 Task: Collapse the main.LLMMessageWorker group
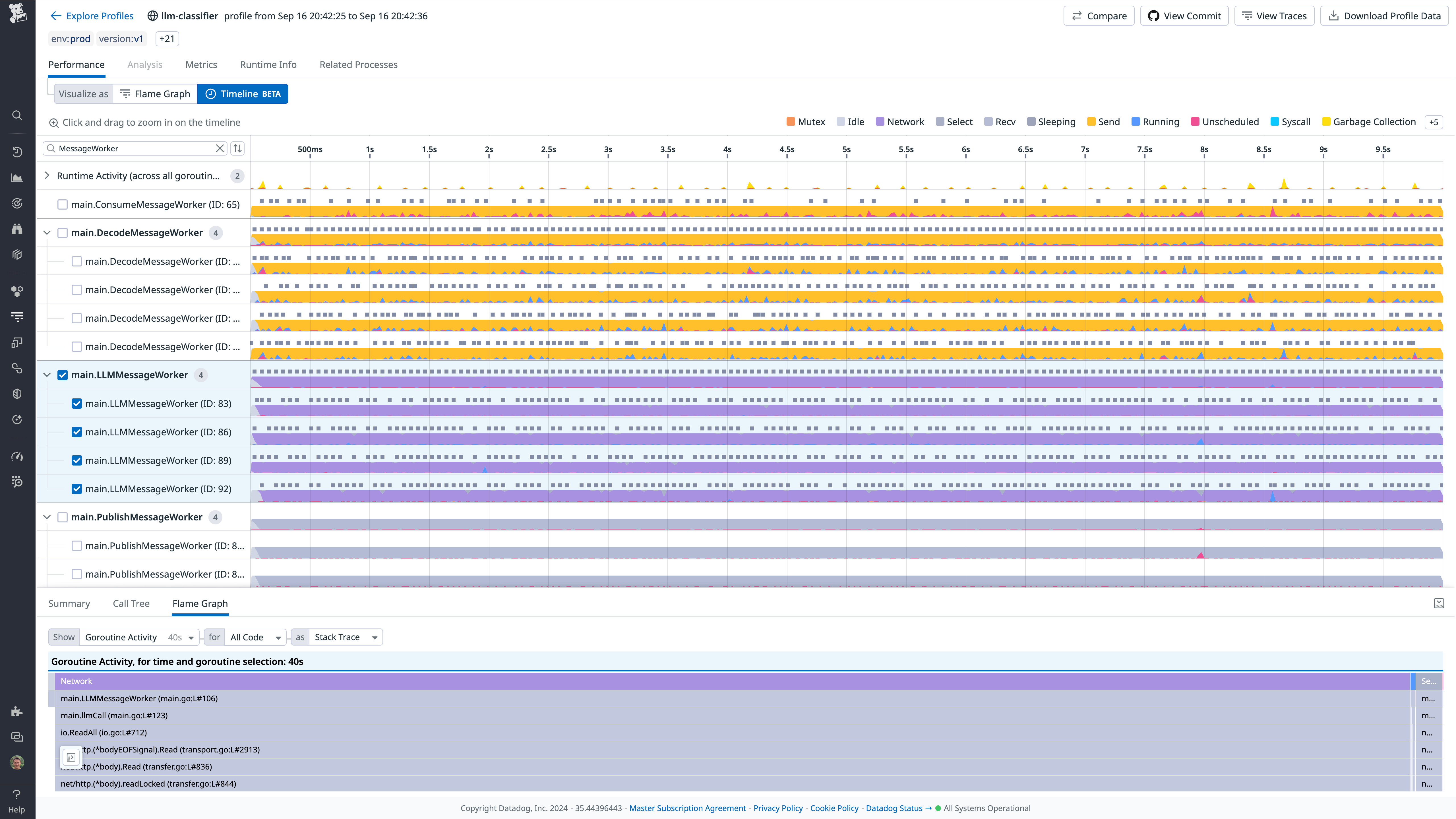click(47, 375)
